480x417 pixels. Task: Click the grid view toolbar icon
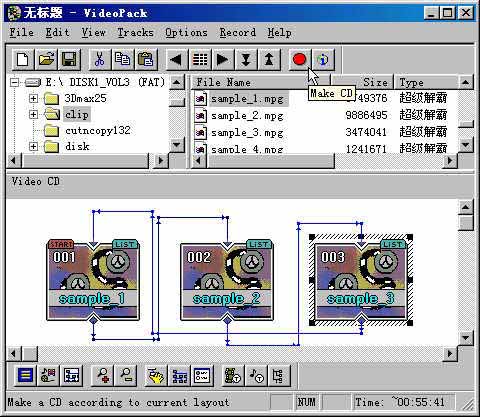pos(200,60)
